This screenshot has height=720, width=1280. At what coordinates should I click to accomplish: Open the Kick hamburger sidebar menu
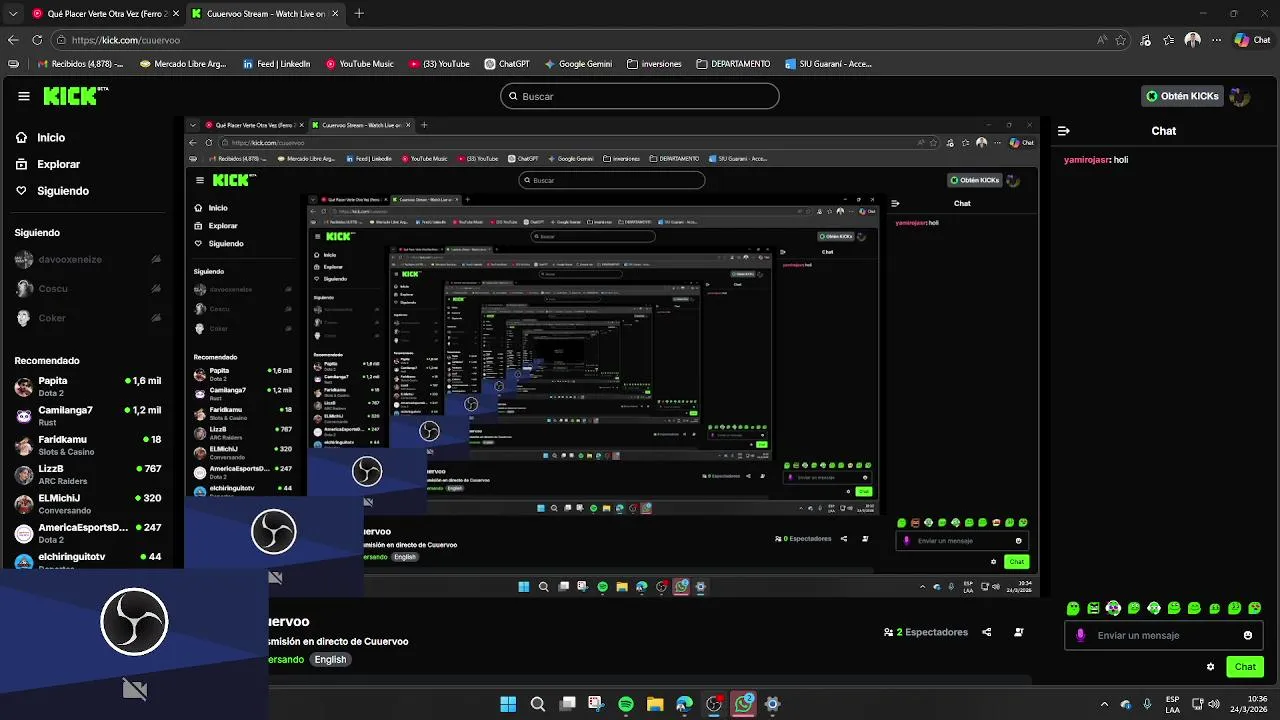coord(24,96)
